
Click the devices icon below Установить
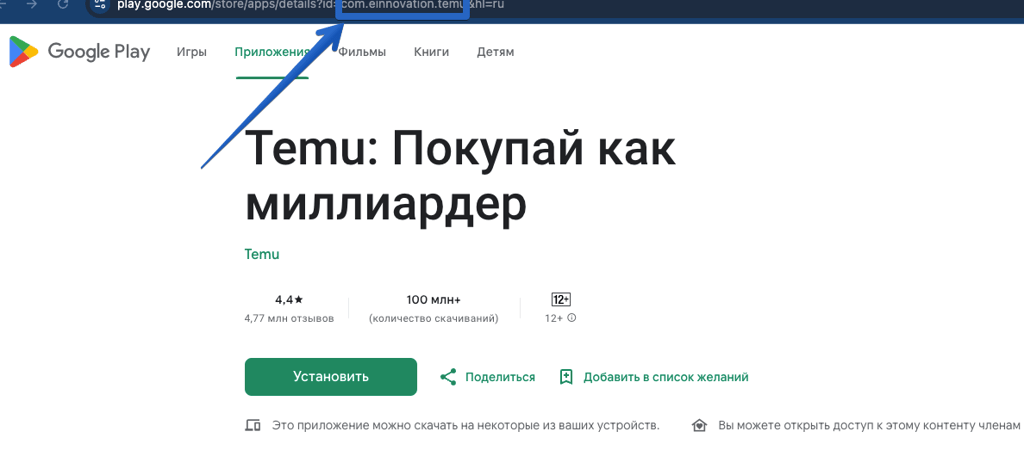253,426
